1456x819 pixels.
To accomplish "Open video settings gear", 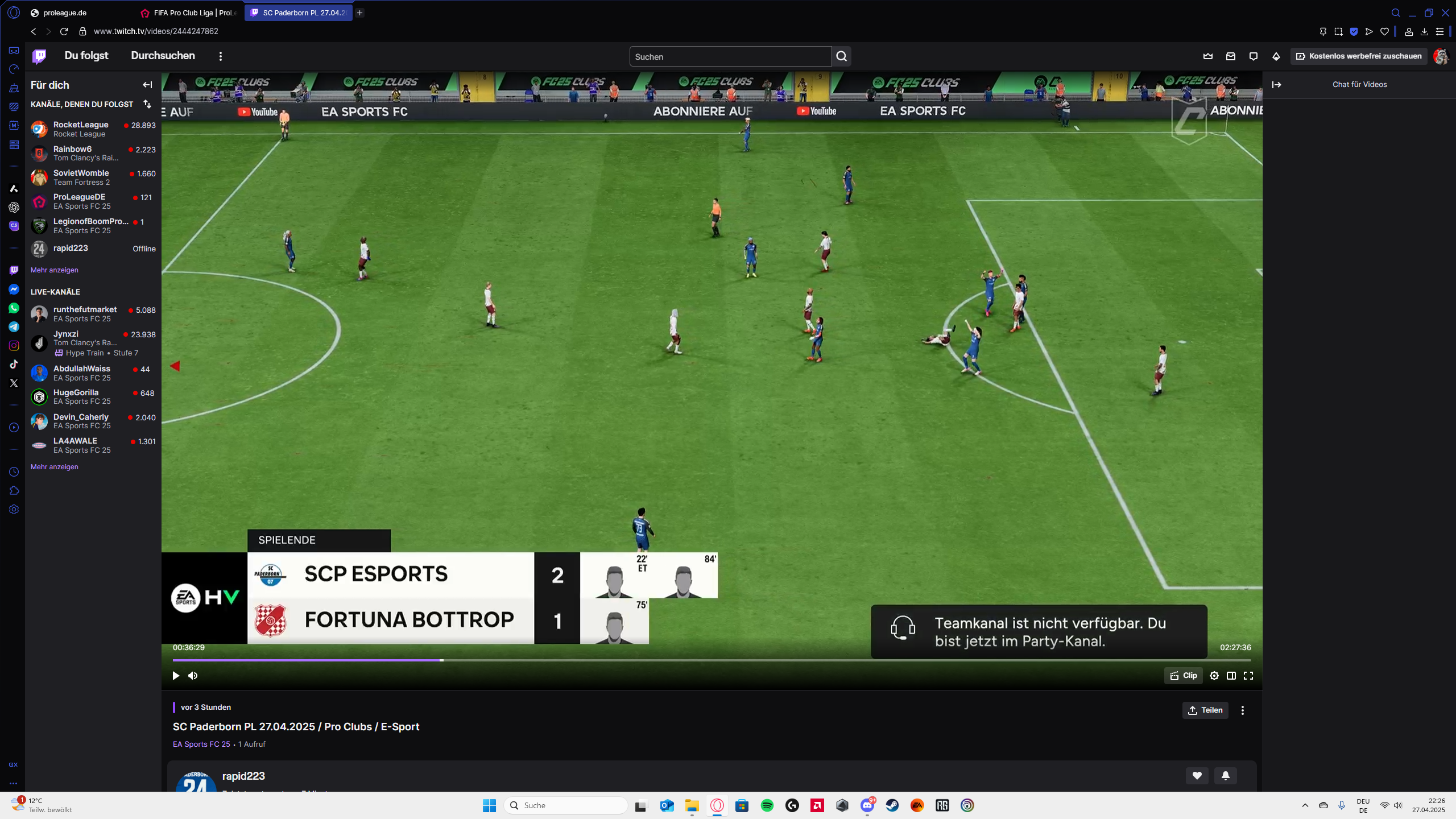I will pos(1214,676).
